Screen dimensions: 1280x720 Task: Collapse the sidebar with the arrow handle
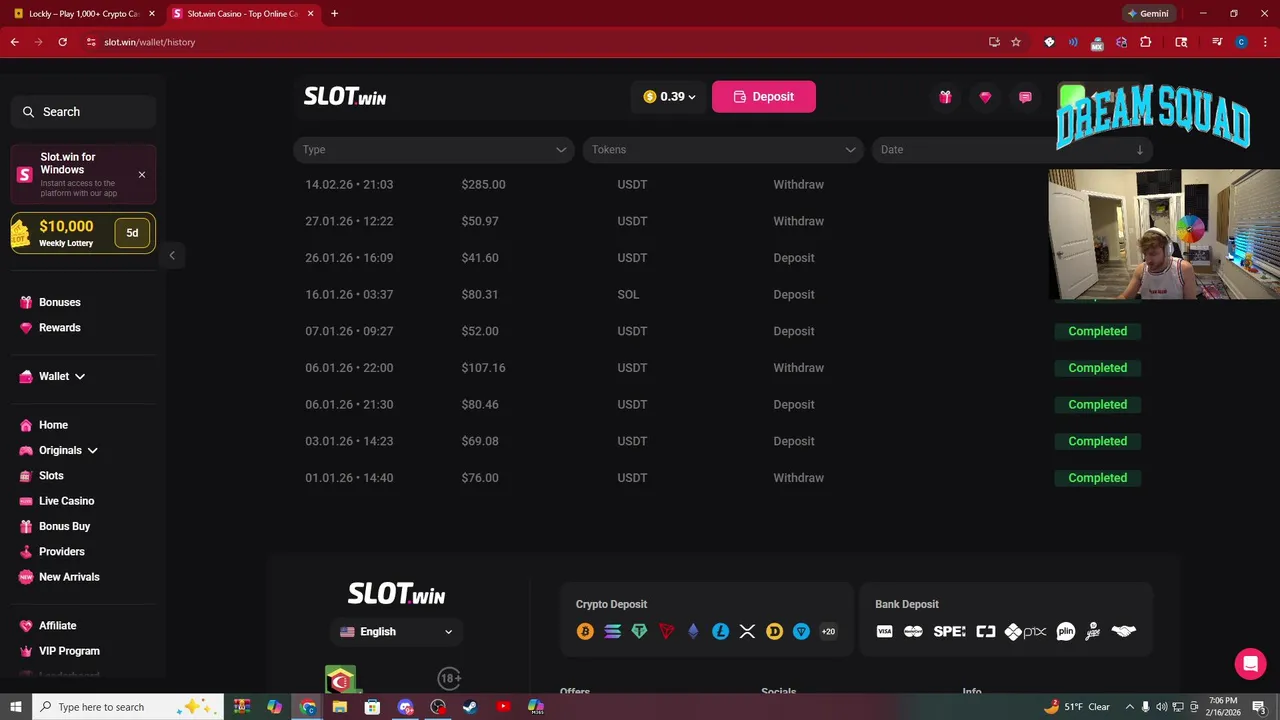(172, 256)
